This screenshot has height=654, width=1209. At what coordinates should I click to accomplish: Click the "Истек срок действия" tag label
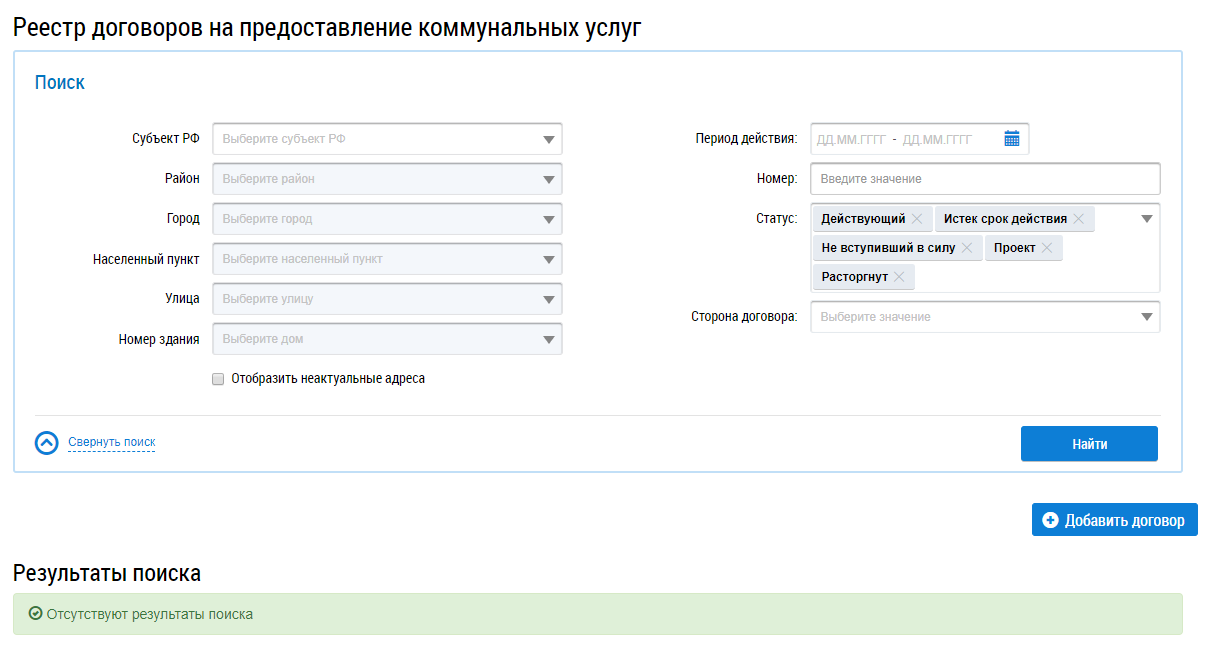(x=1005, y=219)
